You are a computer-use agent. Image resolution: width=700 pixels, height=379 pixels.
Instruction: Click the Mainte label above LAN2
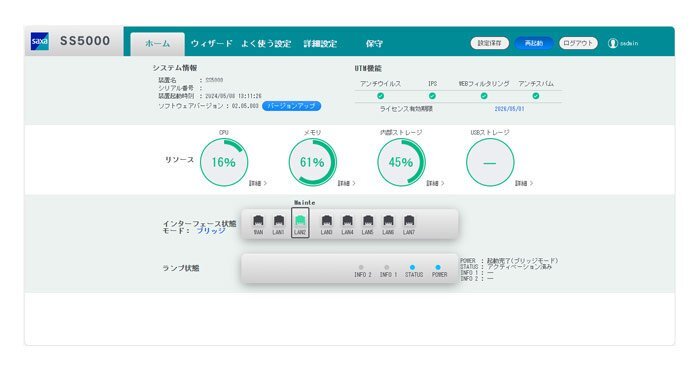tap(304, 203)
